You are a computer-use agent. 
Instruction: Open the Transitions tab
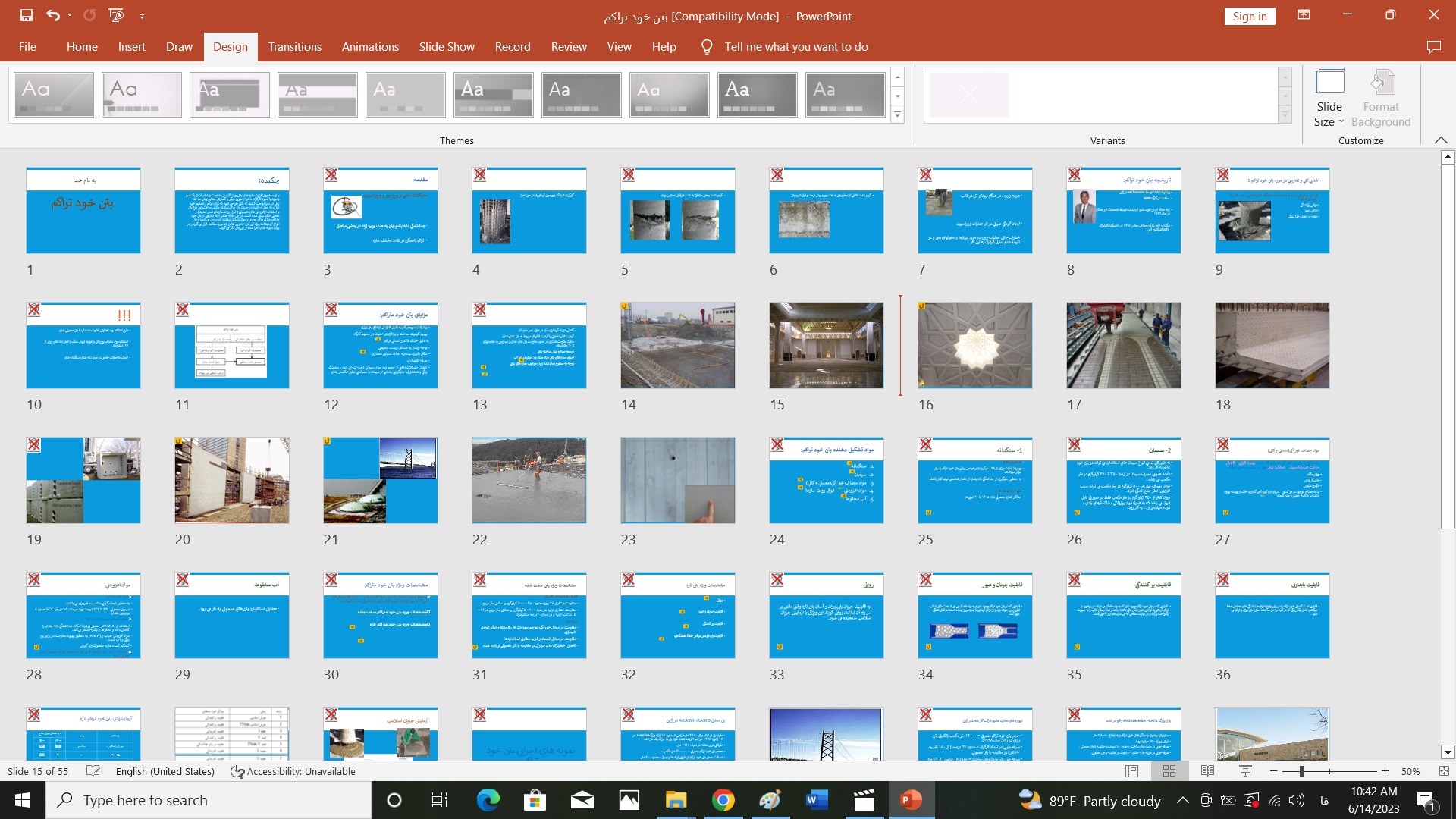[294, 47]
